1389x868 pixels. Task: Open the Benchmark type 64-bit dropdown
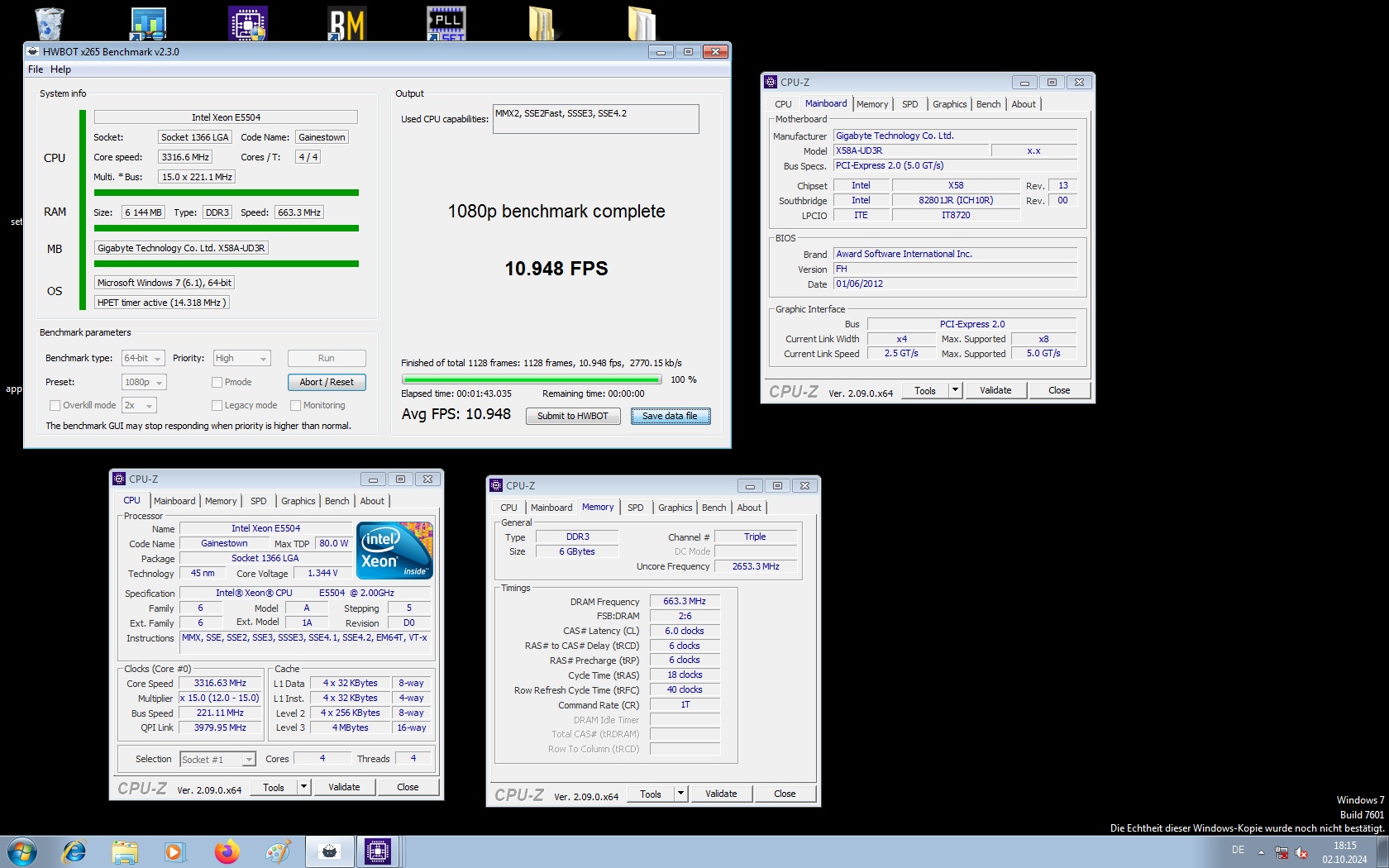tap(143, 358)
